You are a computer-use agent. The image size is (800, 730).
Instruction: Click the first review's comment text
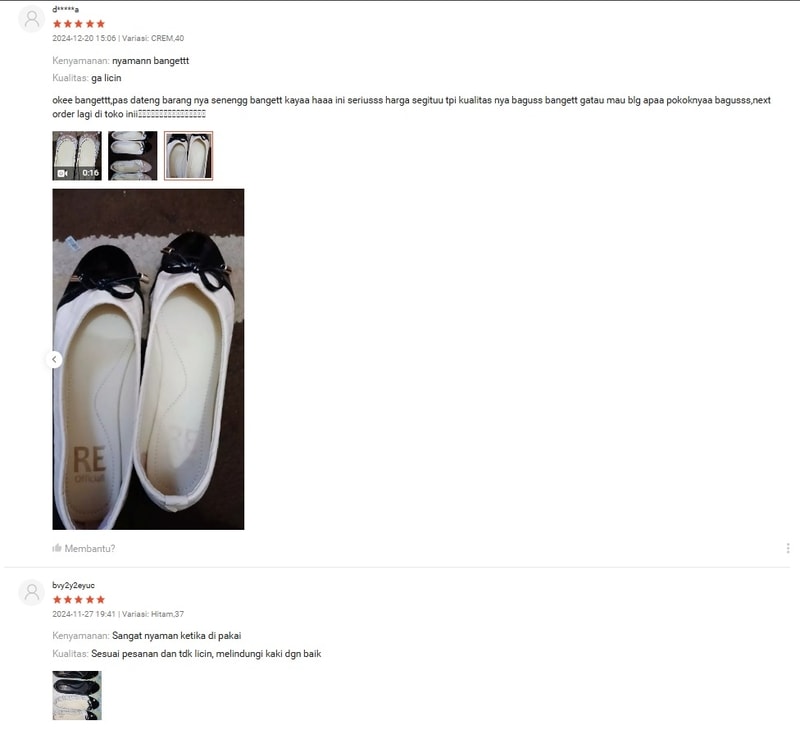point(411,107)
